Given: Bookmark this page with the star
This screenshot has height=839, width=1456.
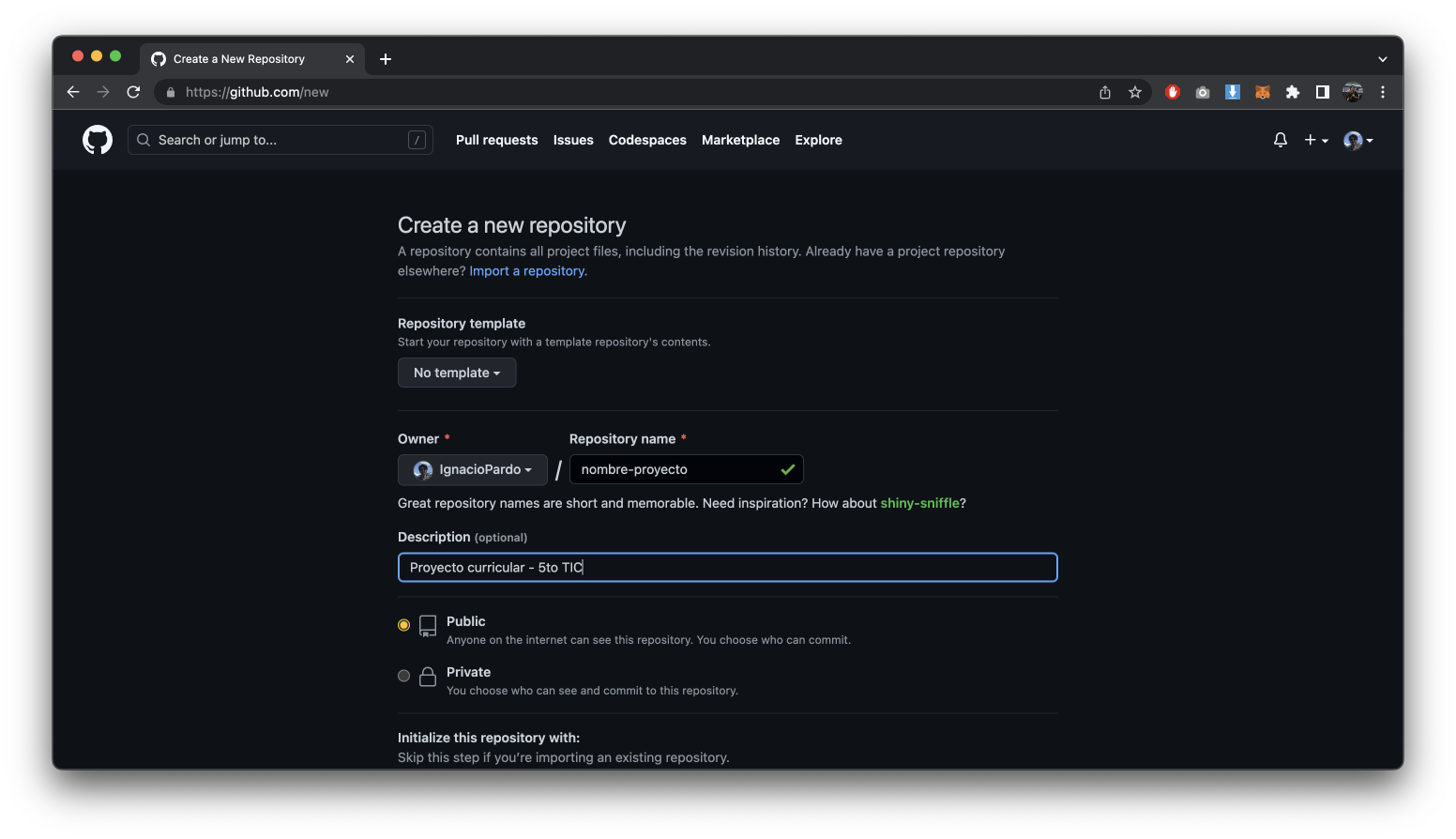Looking at the screenshot, I should pyautogui.click(x=1135, y=92).
